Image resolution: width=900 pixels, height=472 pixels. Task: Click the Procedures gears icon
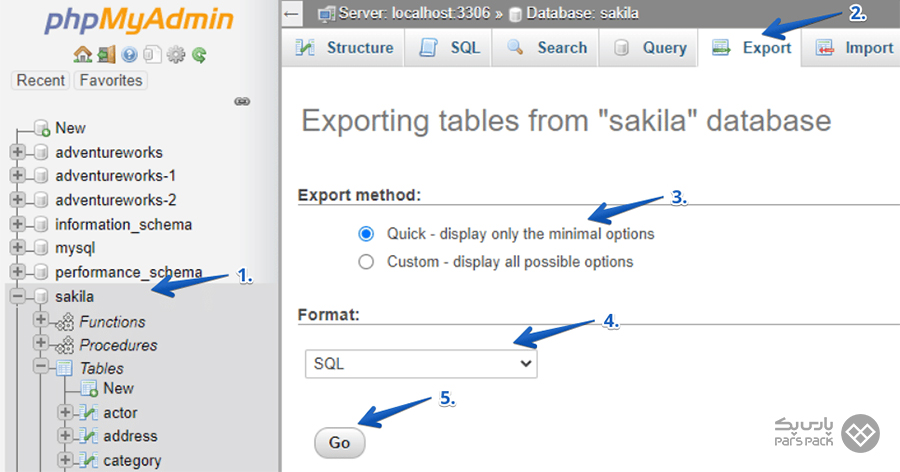point(66,345)
